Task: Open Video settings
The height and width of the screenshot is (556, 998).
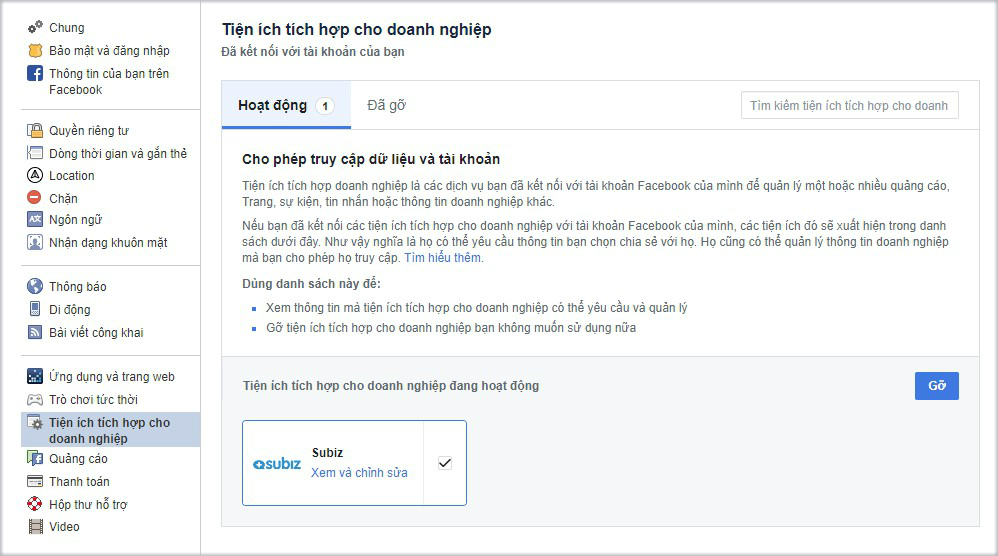Action: coord(64,527)
